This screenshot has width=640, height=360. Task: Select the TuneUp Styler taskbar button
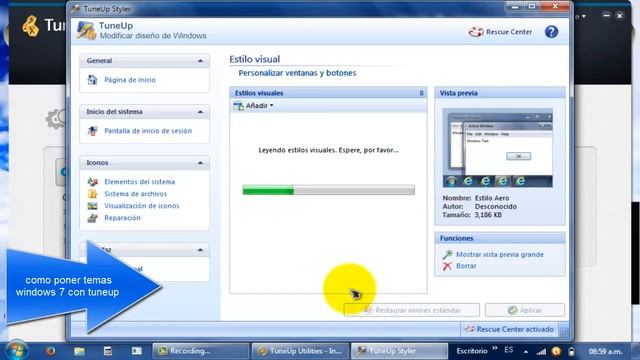[x=399, y=351]
